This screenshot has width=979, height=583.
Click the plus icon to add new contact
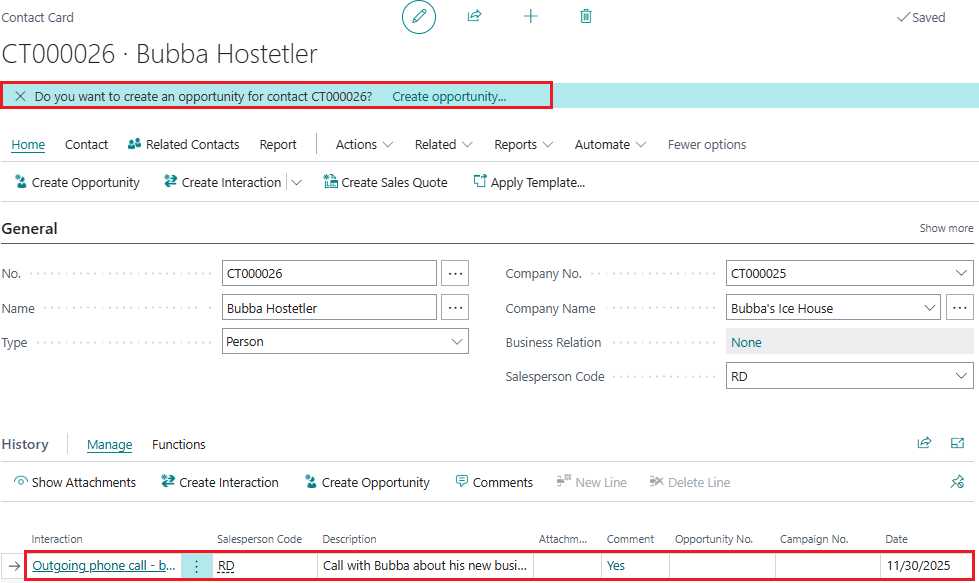[x=531, y=17]
